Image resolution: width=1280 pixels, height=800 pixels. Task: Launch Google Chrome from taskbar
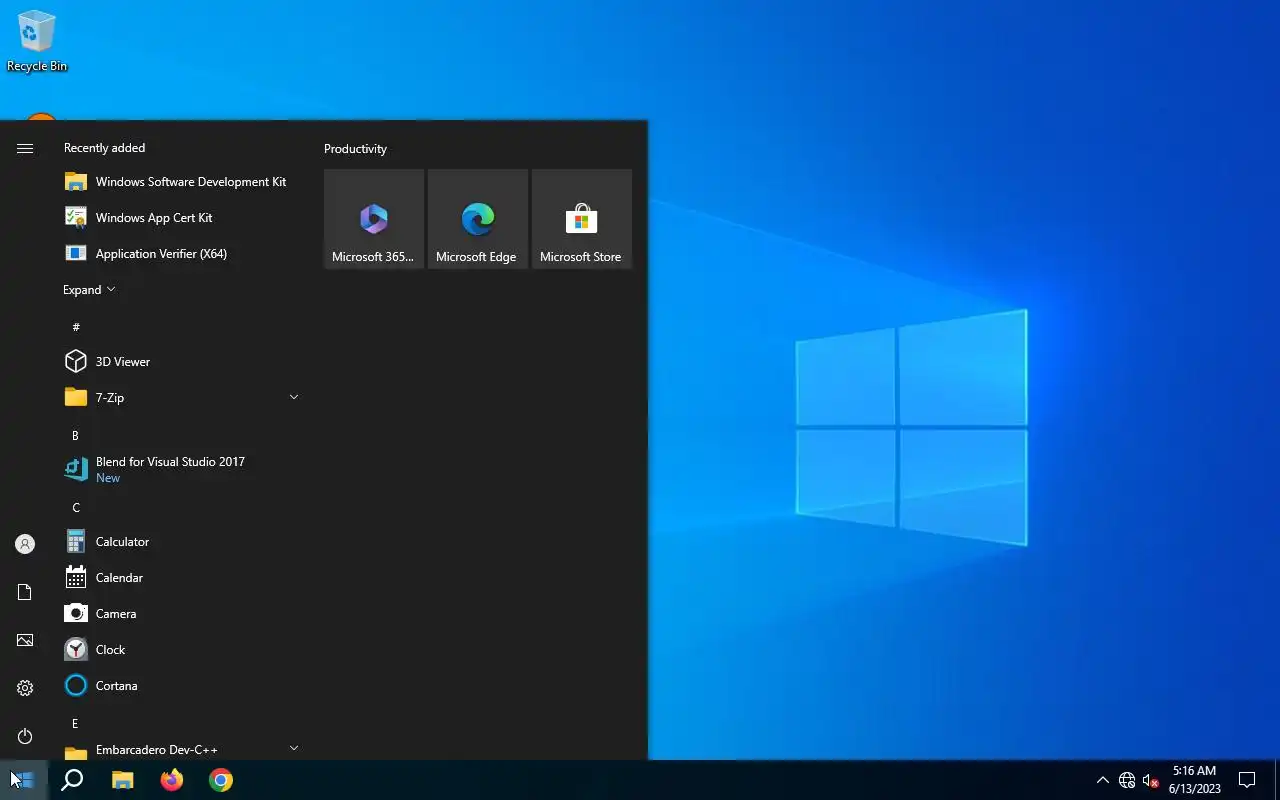(x=221, y=780)
